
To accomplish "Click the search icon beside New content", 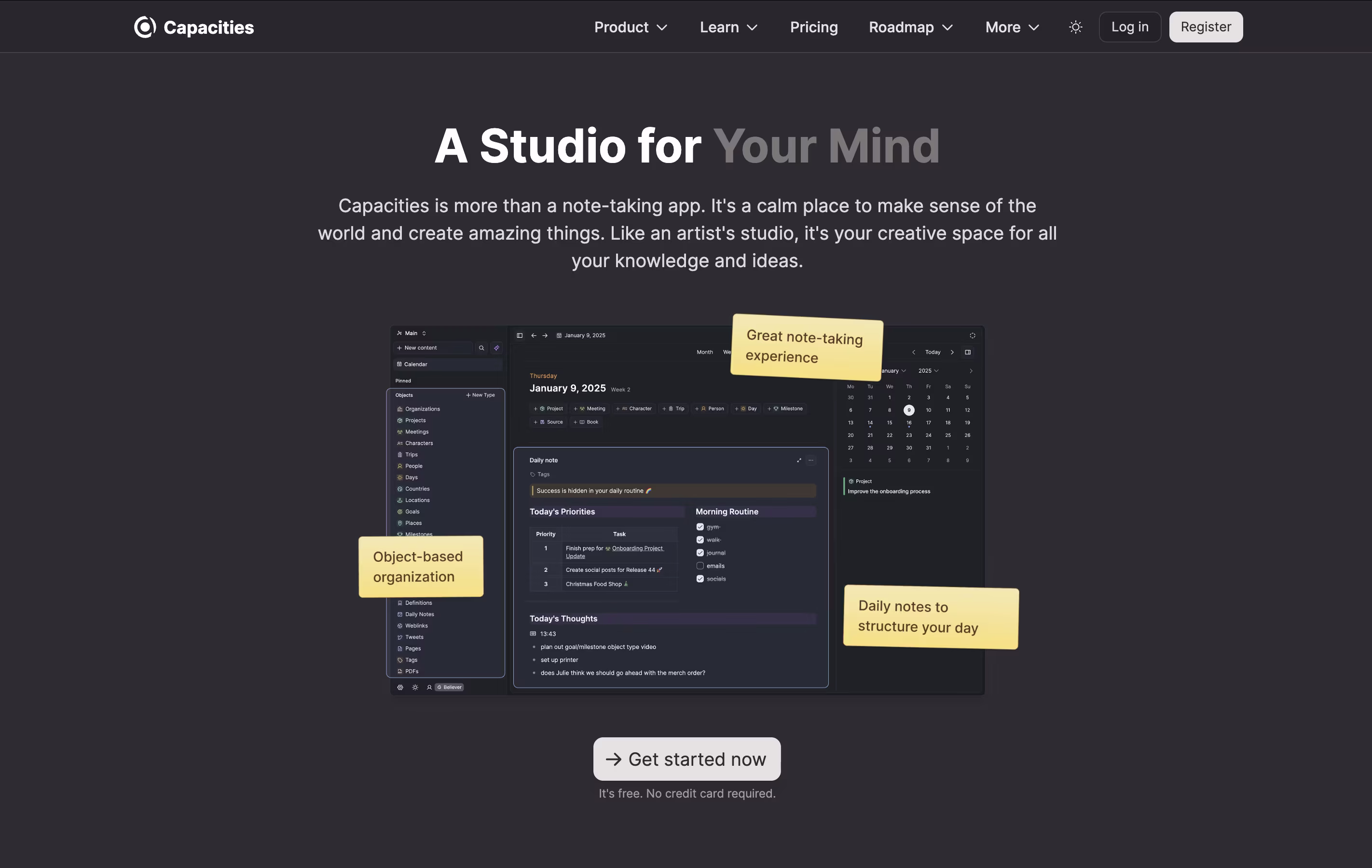I will click(481, 348).
